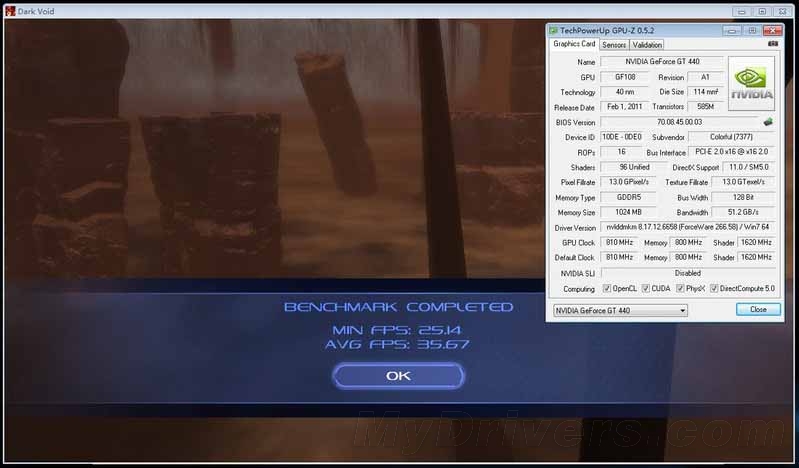Close the Dark Void window
799x468 pixels.
pos(782,11)
